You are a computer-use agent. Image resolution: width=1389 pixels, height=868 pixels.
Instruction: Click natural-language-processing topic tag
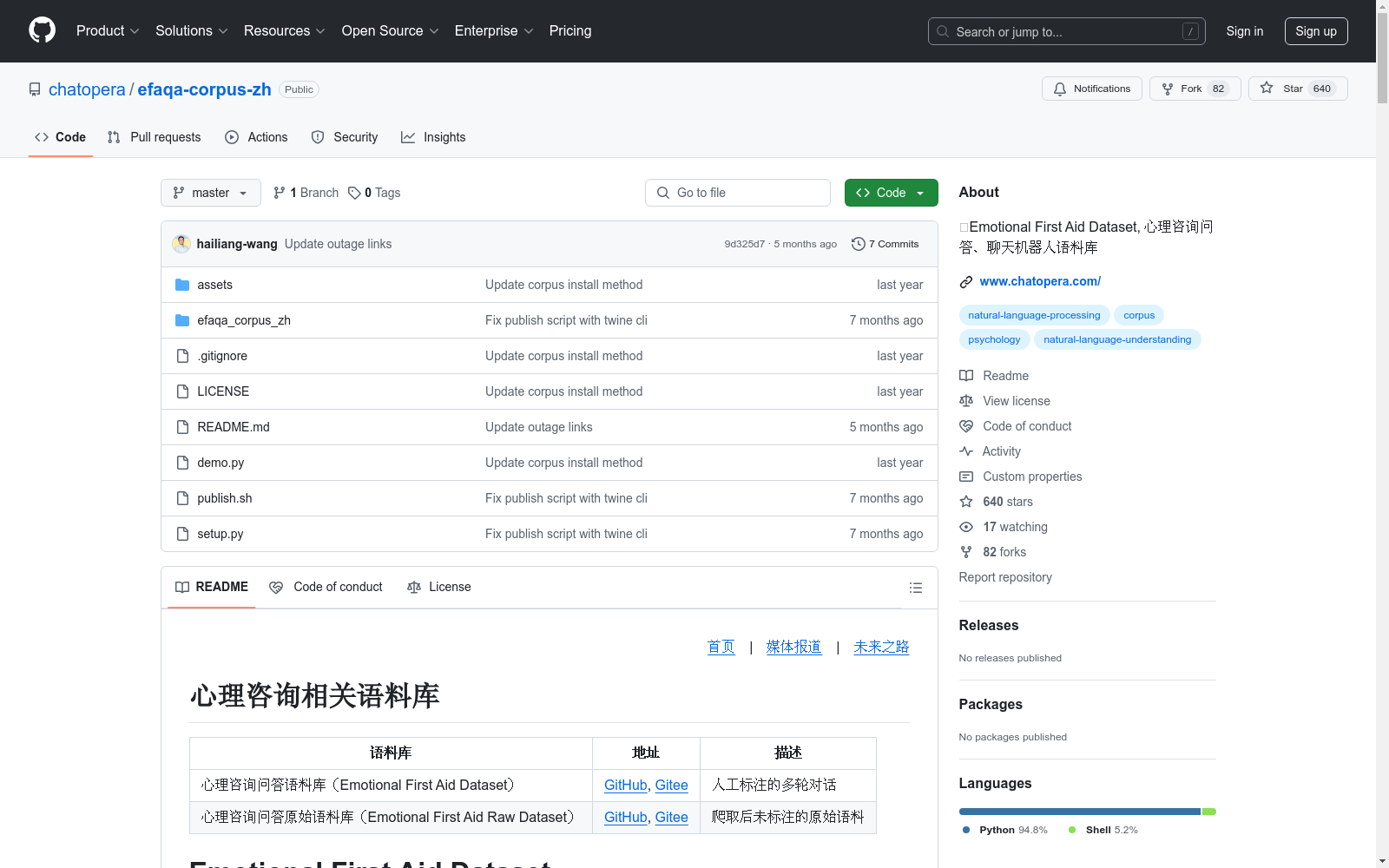pyautogui.click(x=1034, y=315)
